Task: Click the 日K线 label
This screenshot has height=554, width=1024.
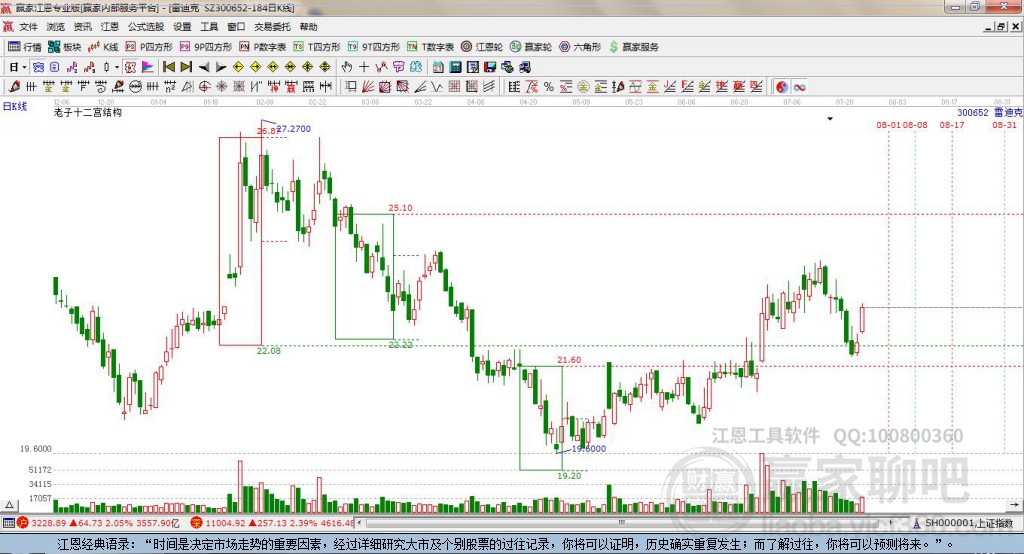Action: (15, 106)
